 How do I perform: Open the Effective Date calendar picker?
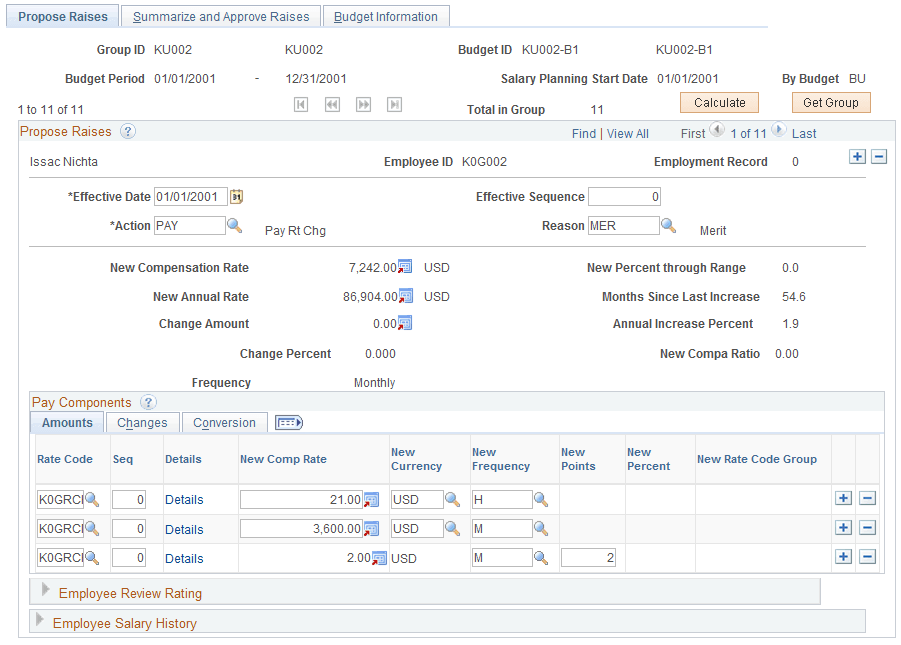[236, 197]
